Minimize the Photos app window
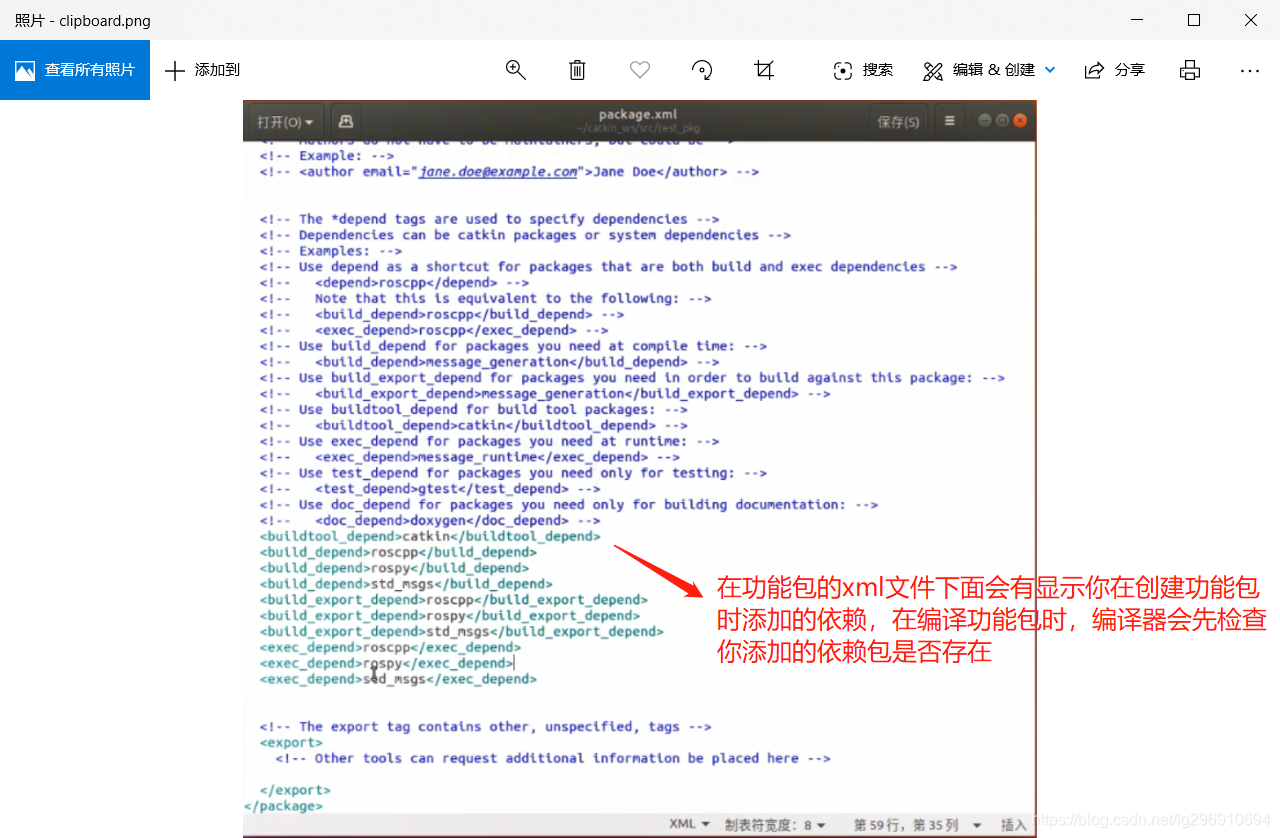Screen dimensions: 1280x838 pos(1137,20)
